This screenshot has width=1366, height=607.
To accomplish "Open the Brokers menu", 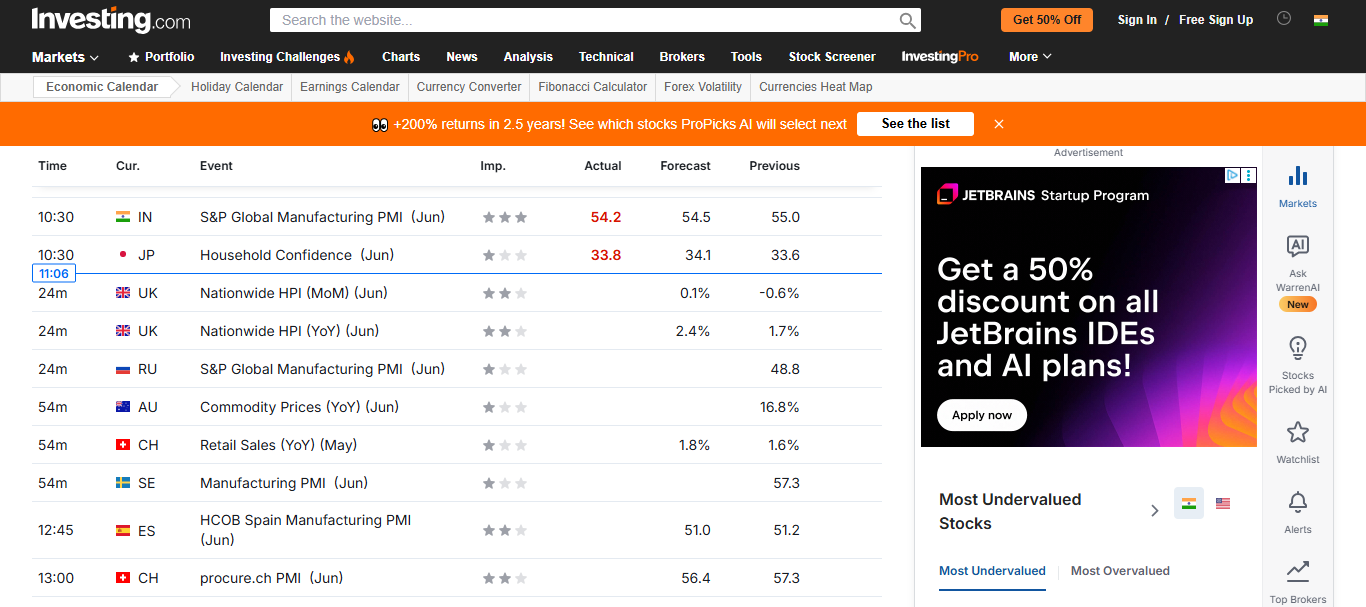I will (682, 57).
